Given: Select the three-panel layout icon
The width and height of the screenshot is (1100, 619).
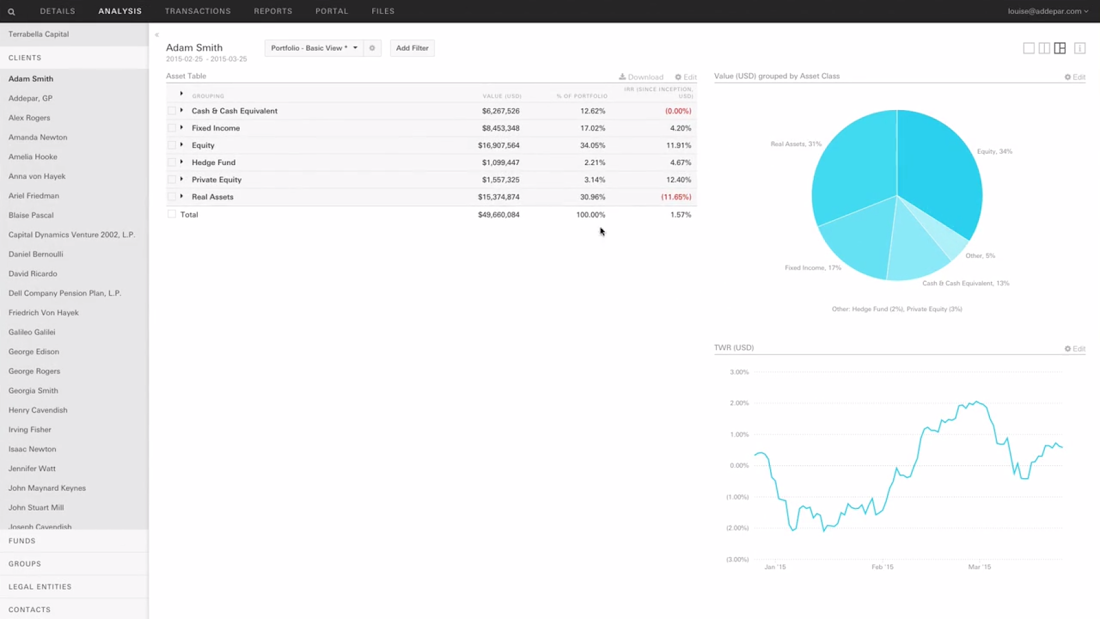Looking at the screenshot, I should (1060, 48).
